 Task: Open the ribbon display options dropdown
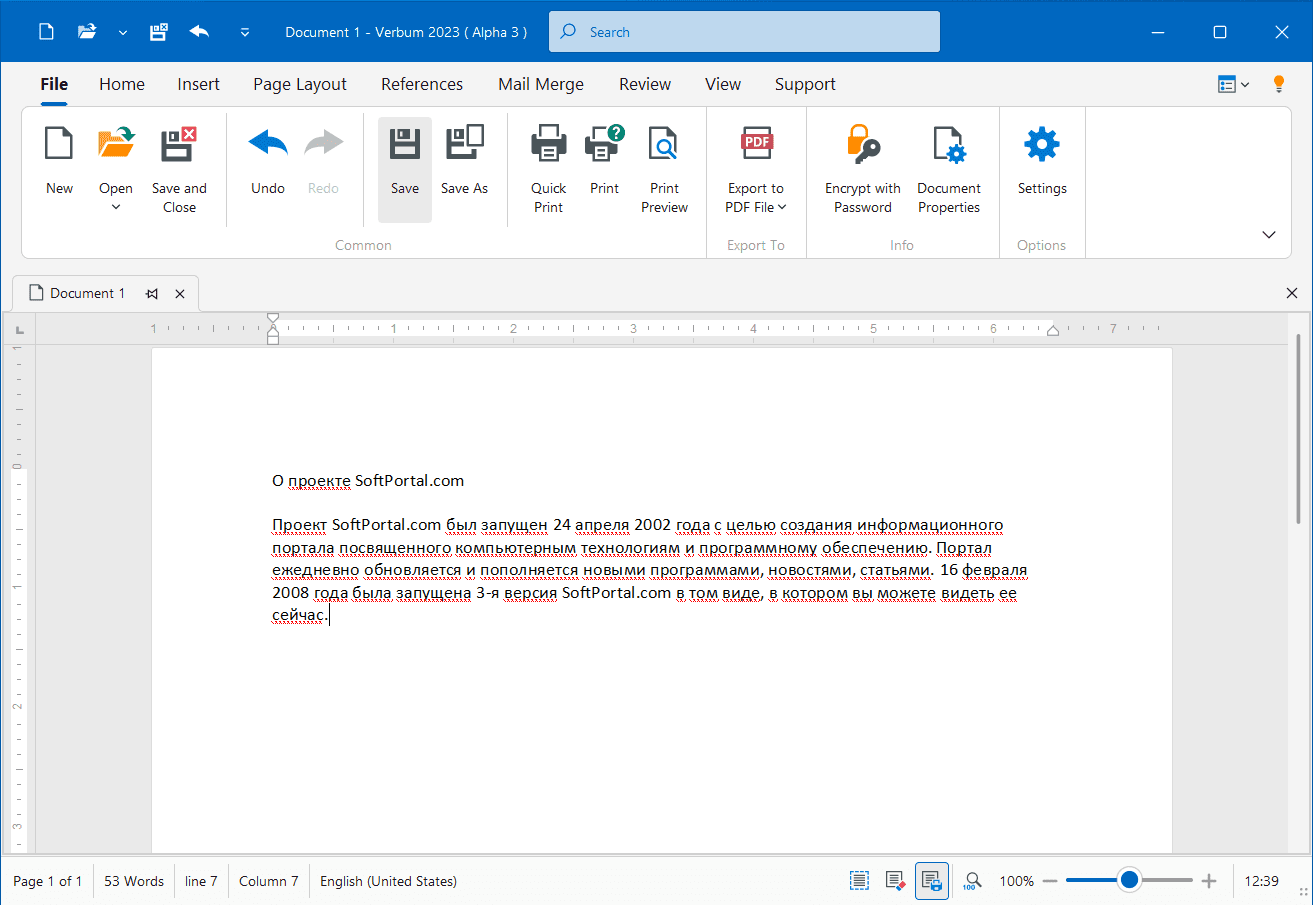[x=1234, y=85]
